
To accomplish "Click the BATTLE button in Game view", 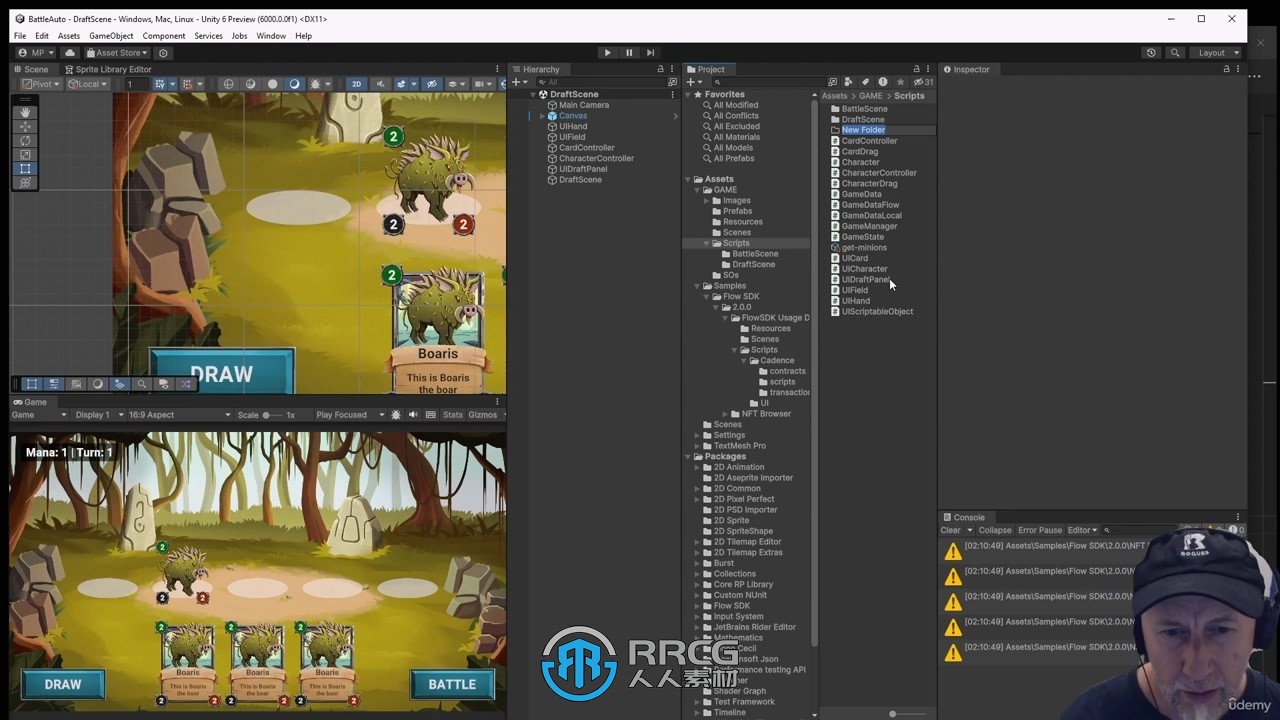I will 452,684.
